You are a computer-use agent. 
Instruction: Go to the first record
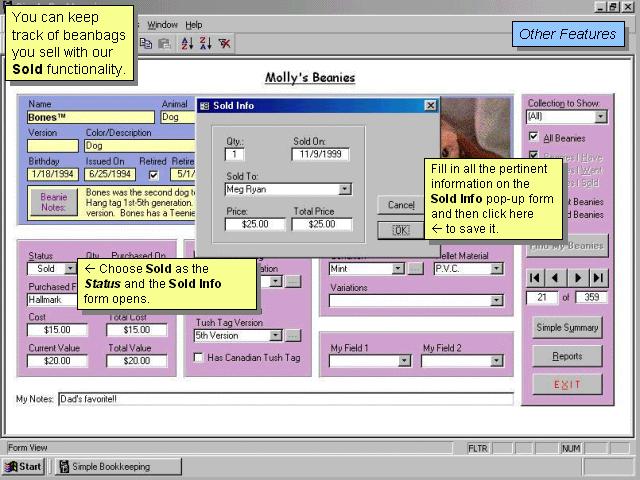[x=536, y=277]
